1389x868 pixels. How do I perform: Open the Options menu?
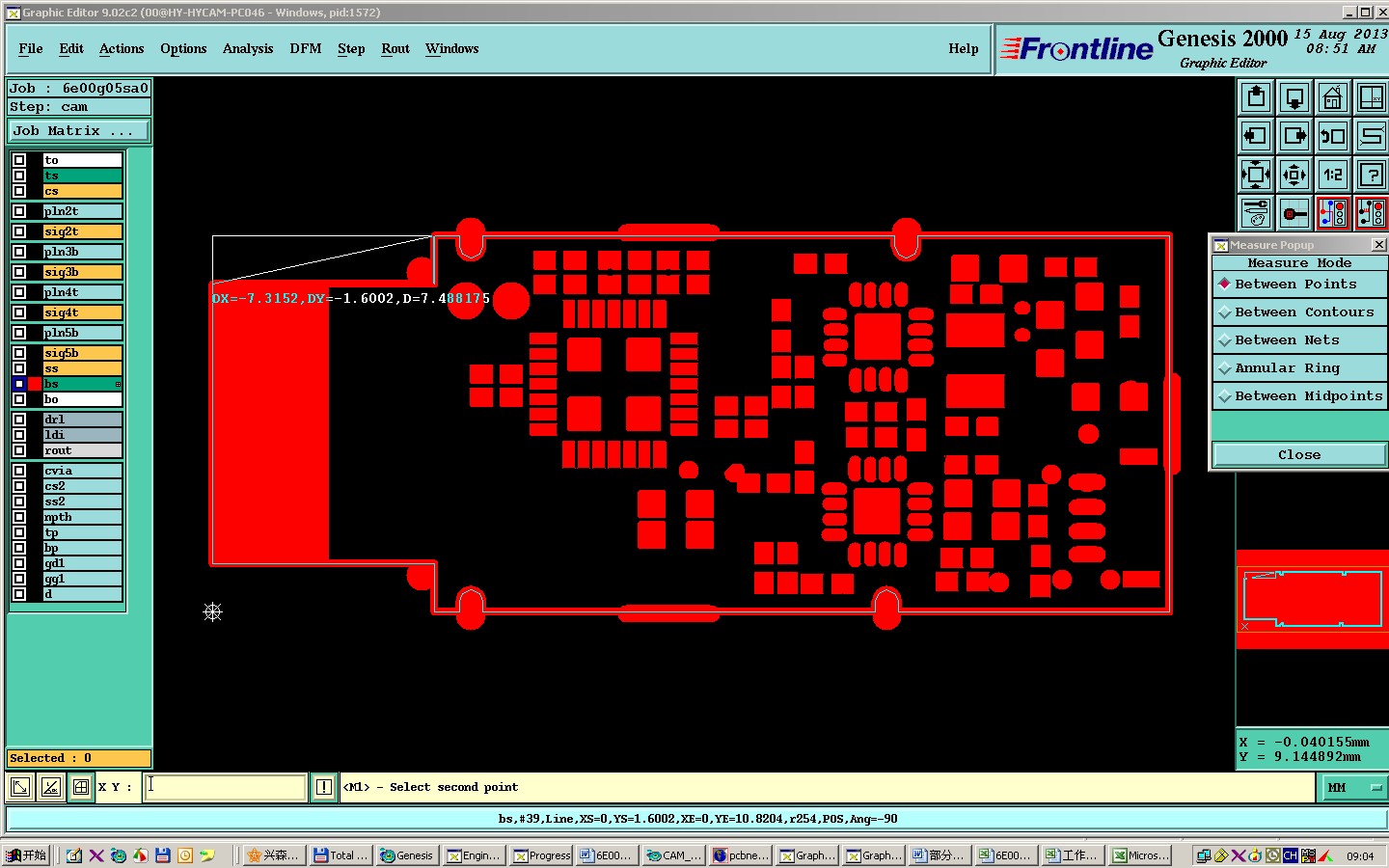tap(183, 48)
